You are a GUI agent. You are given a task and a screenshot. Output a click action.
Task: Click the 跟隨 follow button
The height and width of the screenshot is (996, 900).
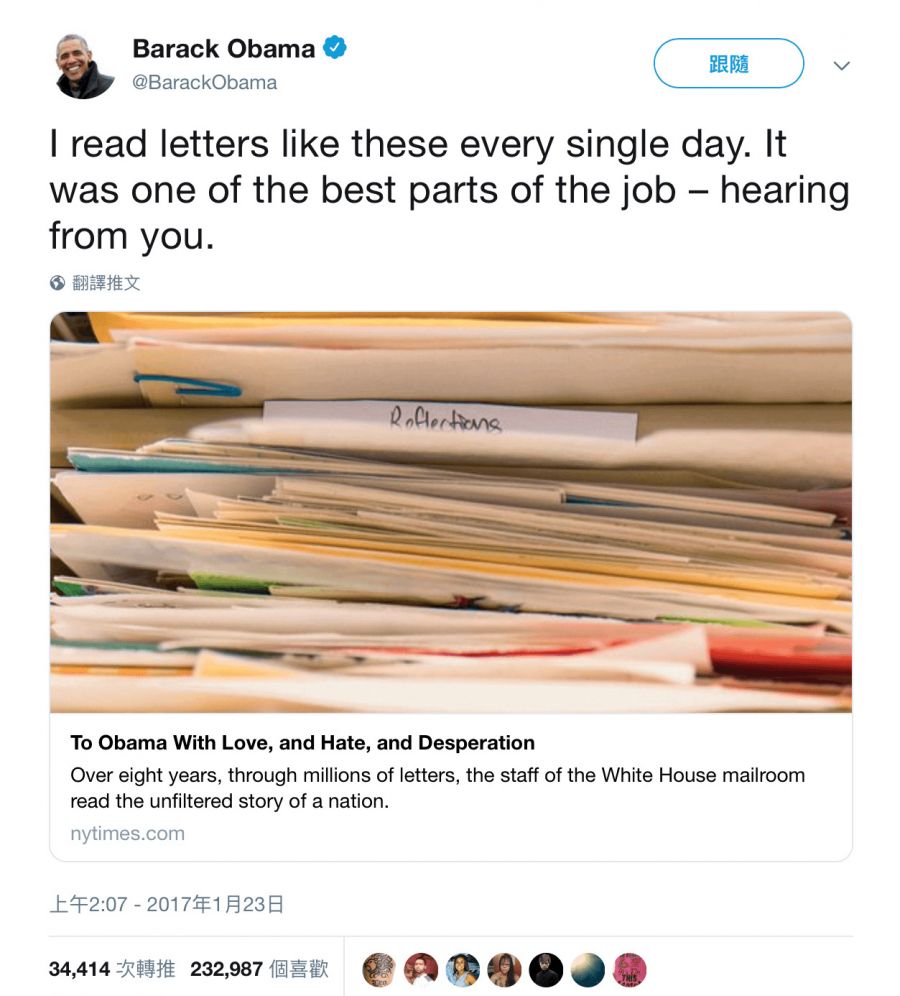point(729,64)
